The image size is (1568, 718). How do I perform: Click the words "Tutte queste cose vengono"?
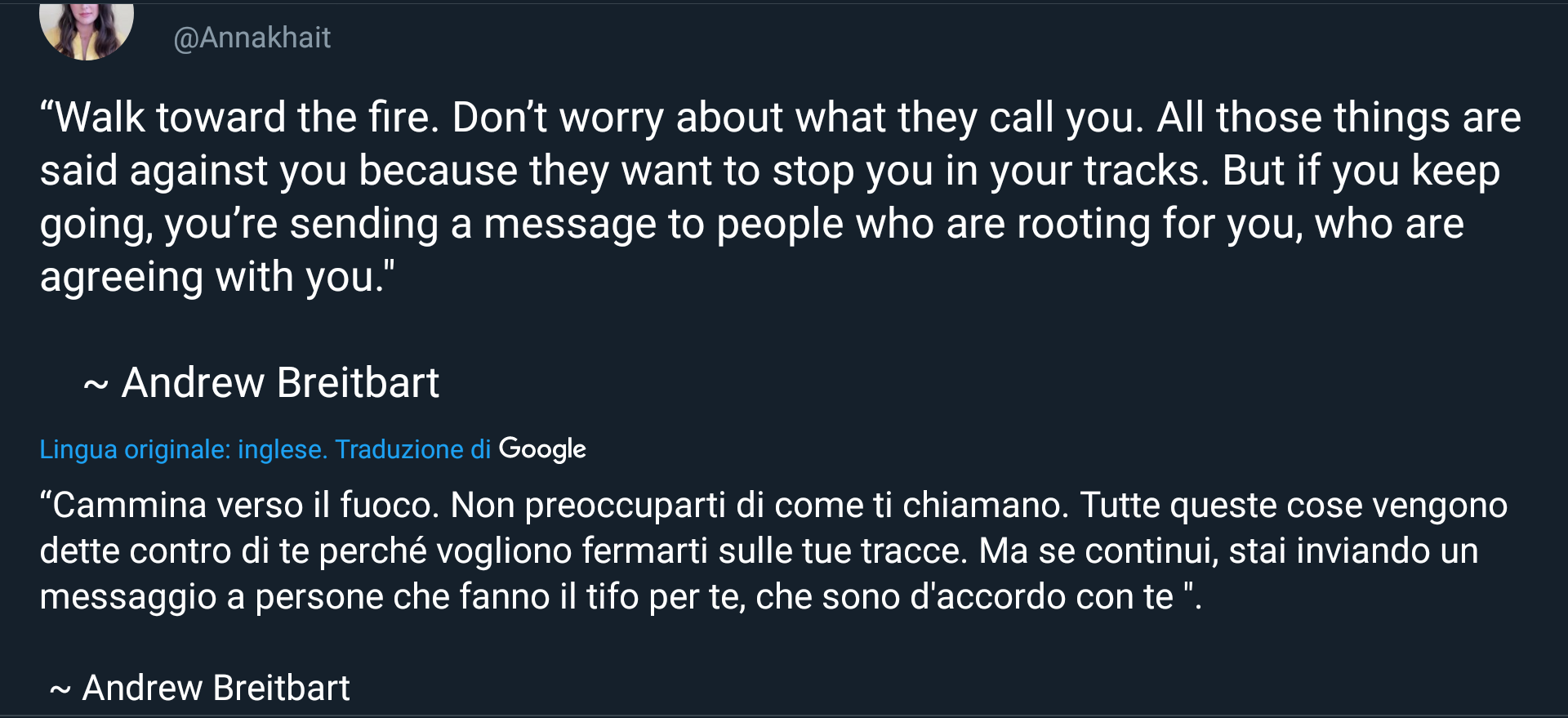1294,505
